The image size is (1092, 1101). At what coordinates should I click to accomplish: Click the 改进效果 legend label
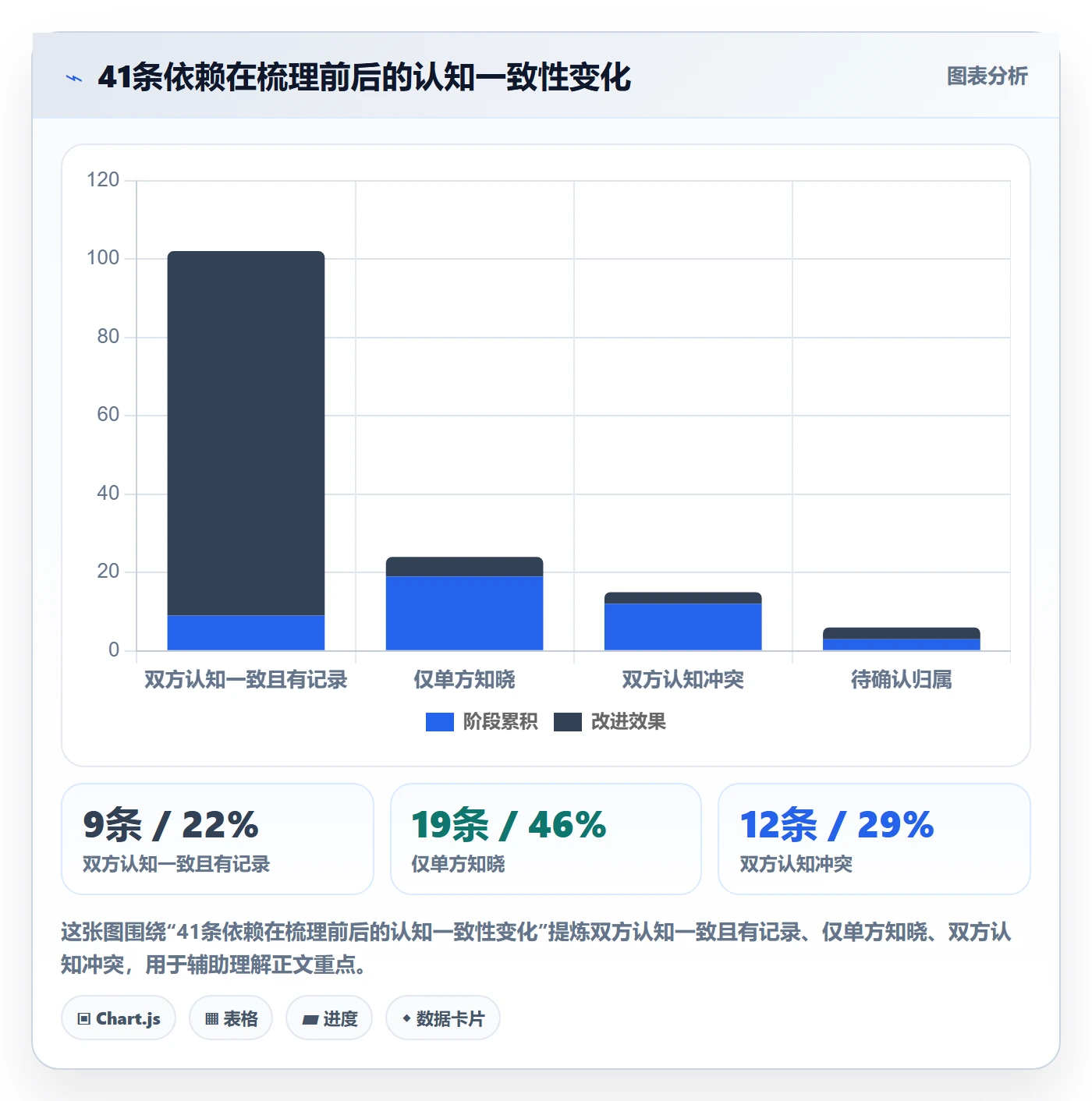click(628, 722)
